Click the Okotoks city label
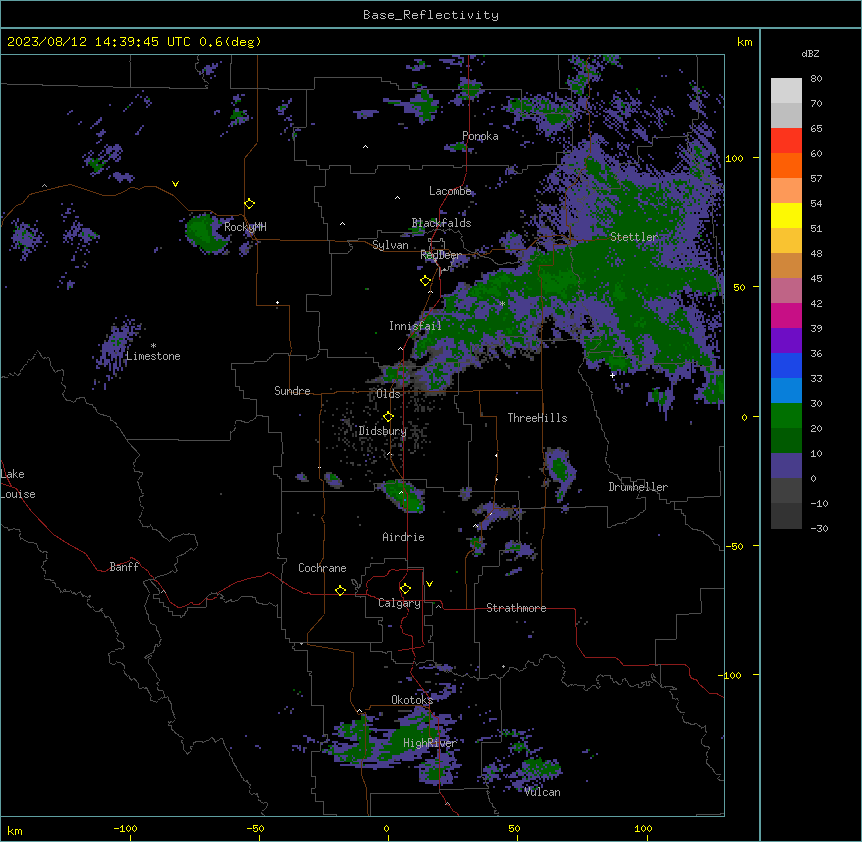 (412, 700)
